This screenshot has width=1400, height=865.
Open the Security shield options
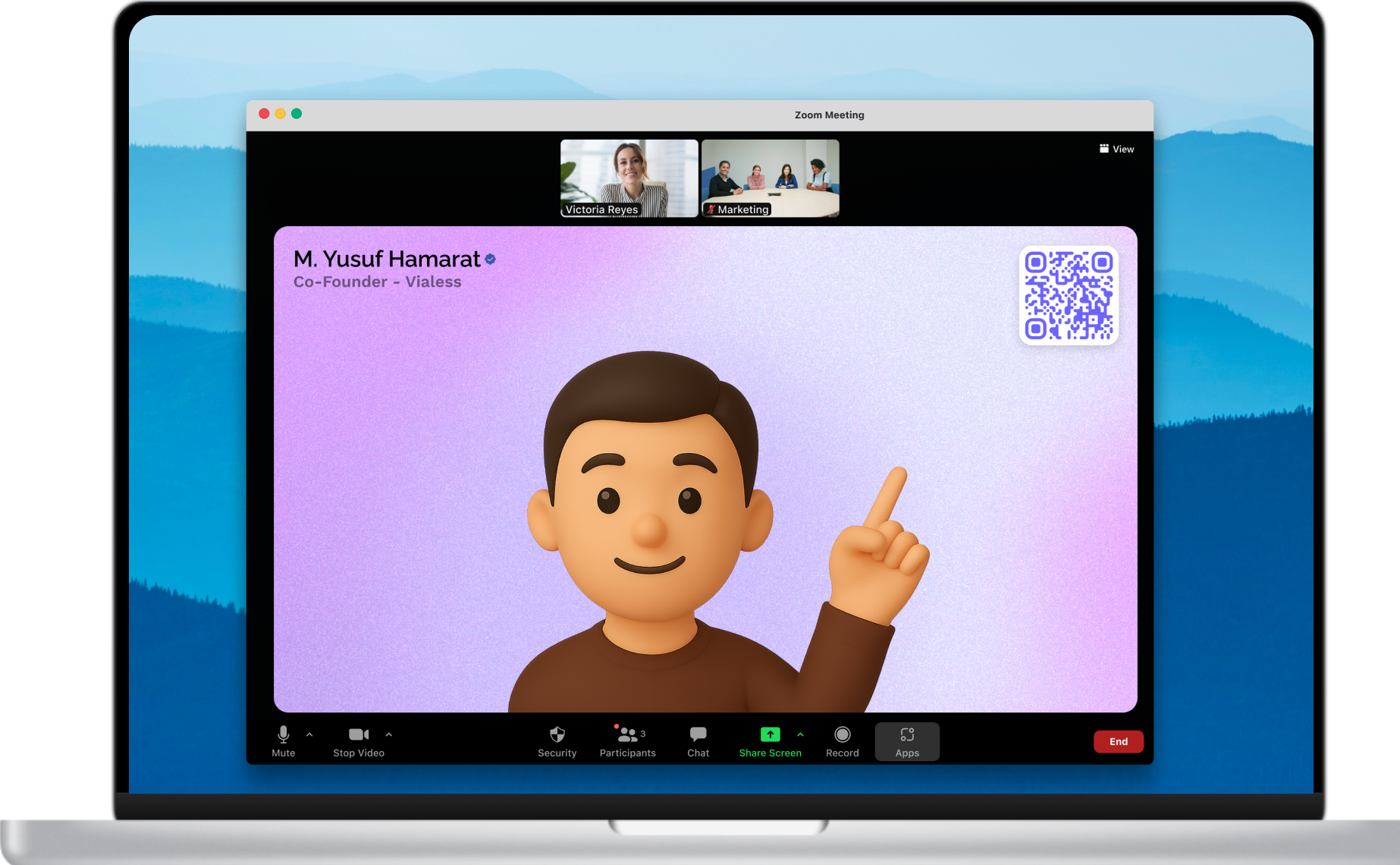(x=557, y=741)
